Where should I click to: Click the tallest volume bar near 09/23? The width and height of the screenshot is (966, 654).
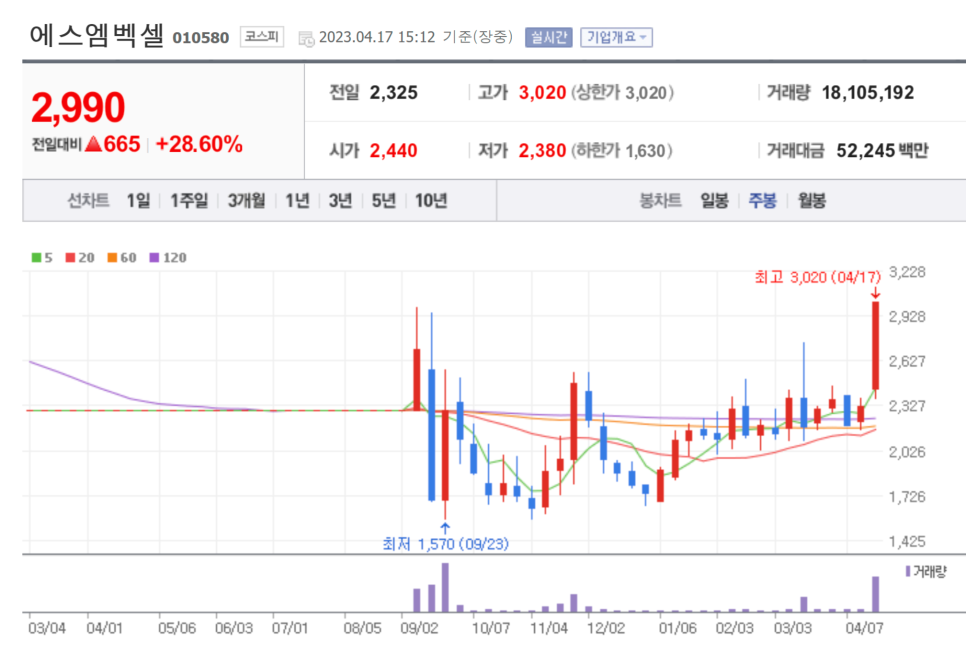[x=445, y=587]
